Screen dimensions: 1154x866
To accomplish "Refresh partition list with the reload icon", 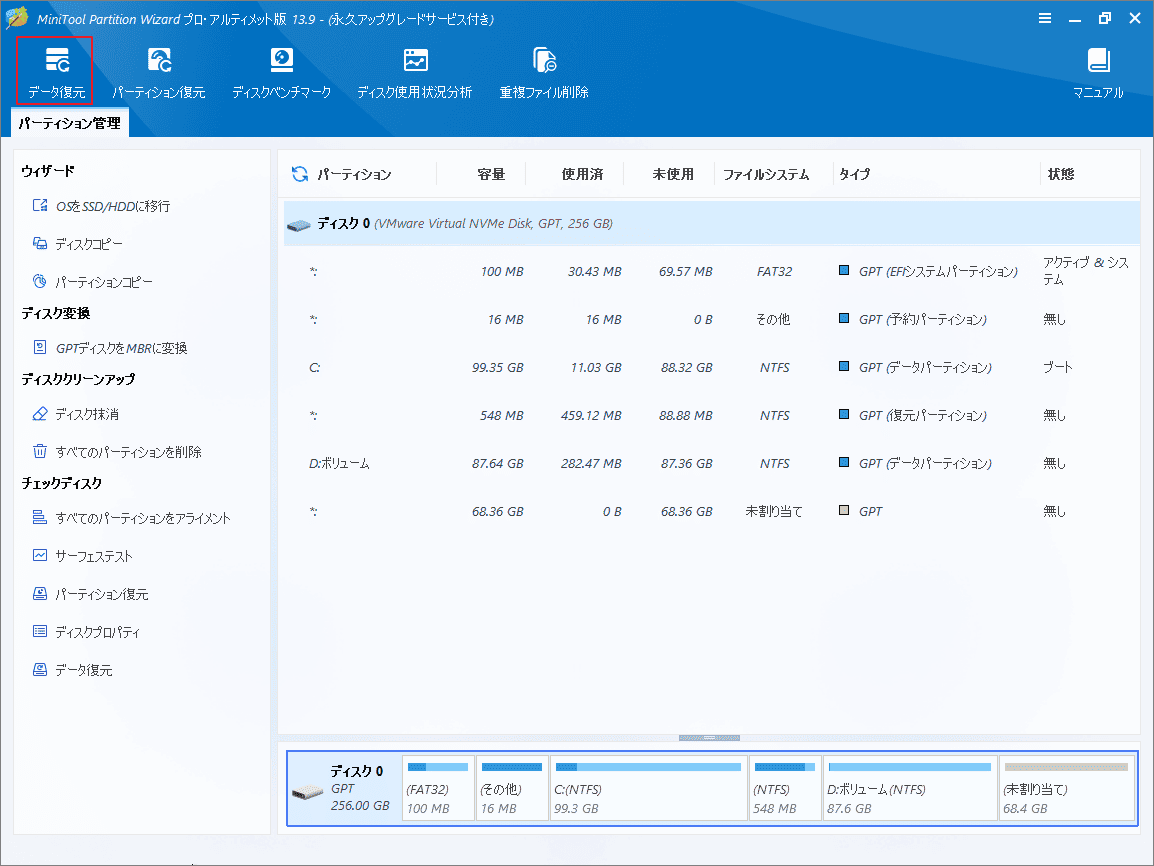I will (x=300, y=174).
